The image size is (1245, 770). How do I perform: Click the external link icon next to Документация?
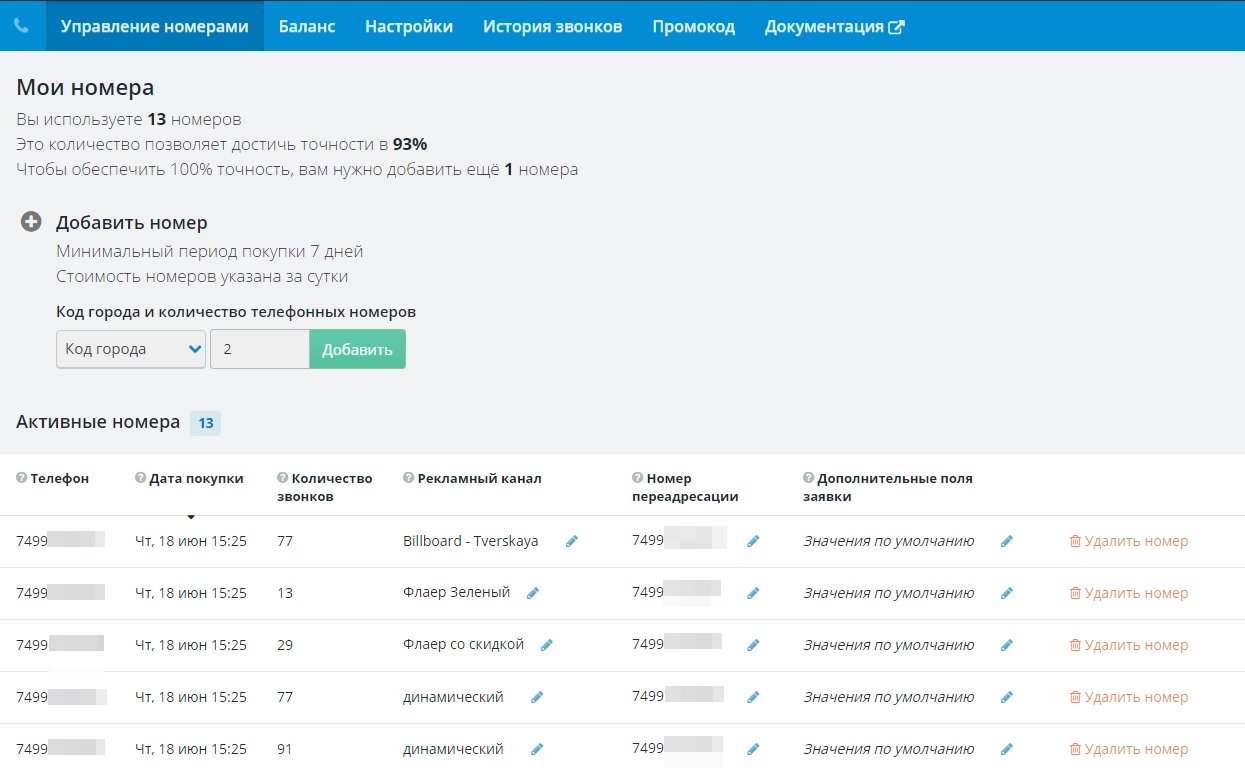tap(892, 27)
